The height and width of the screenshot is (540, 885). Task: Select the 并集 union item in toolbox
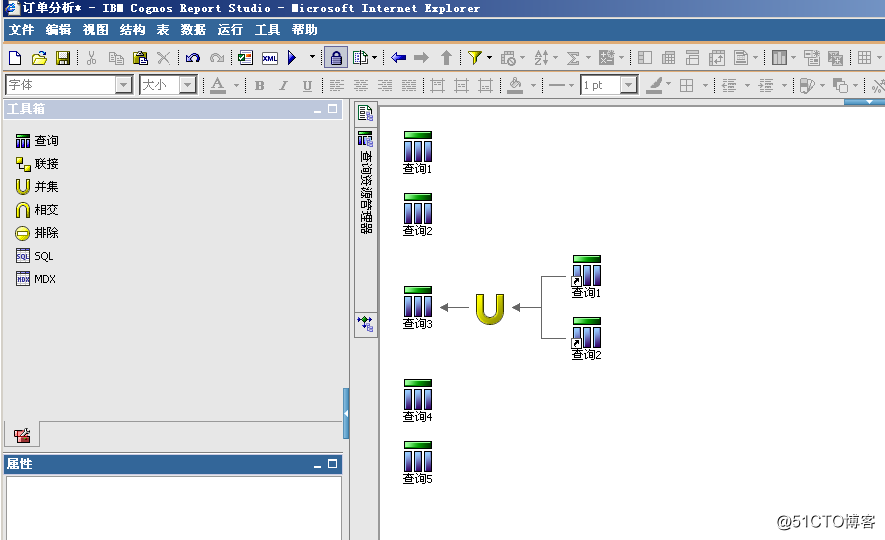click(37, 187)
